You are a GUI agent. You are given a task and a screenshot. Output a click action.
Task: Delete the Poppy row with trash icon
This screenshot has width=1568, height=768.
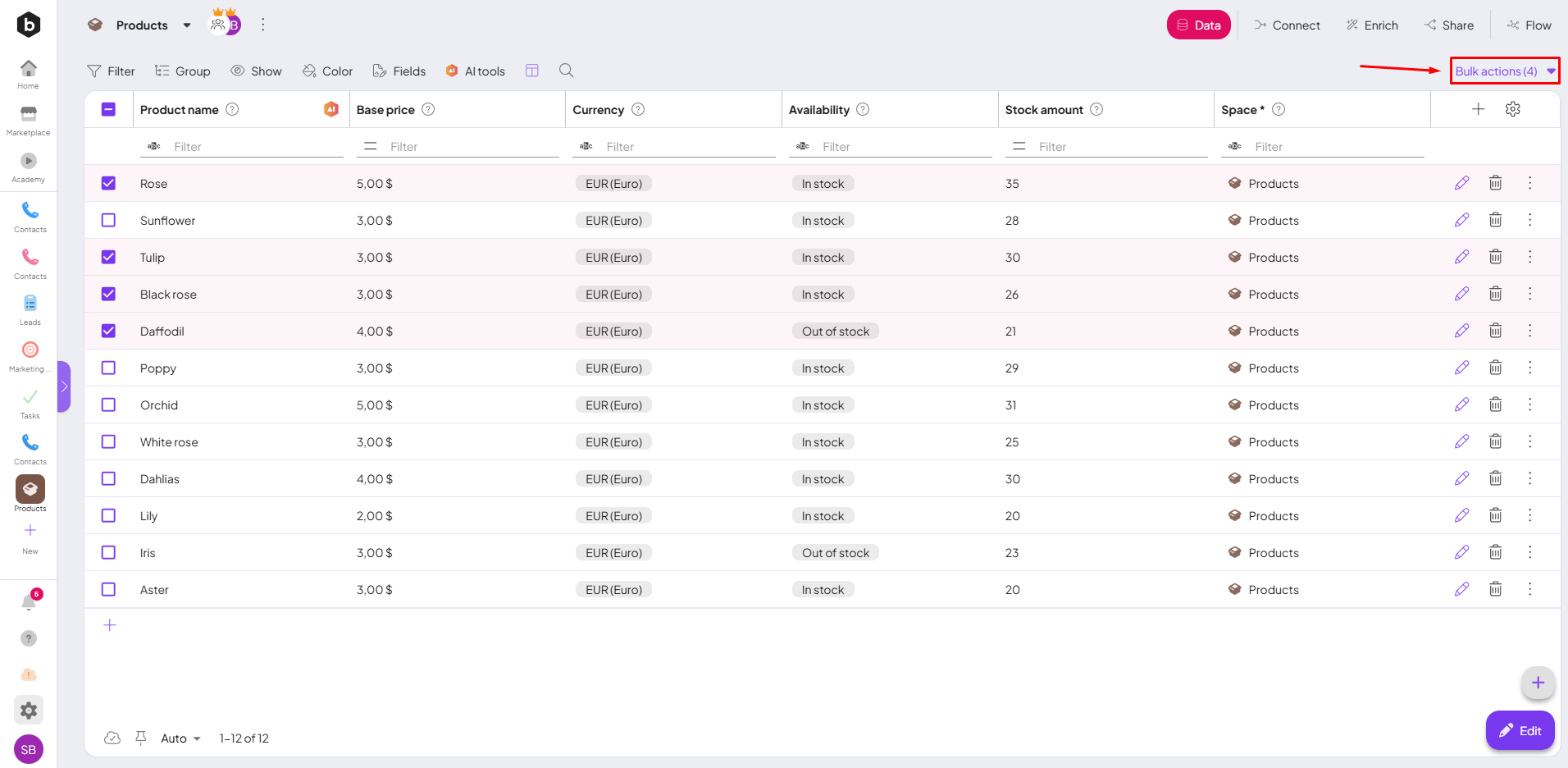click(1495, 368)
